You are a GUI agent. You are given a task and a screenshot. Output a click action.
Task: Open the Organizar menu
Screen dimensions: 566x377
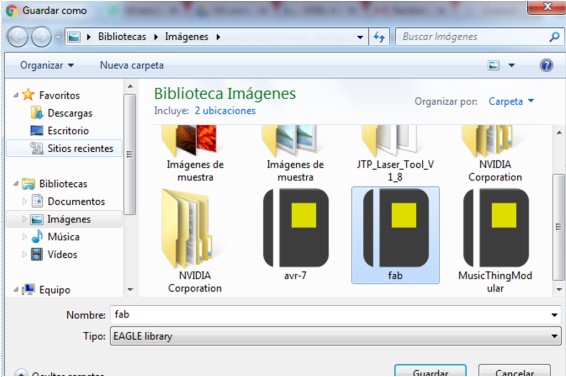[x=47, y=65]
